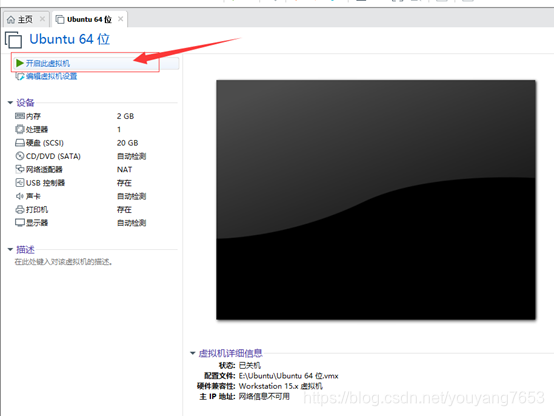The image size is (554, 416).
Task: Click the 显示器 display icon
Action: coord(20,223)
